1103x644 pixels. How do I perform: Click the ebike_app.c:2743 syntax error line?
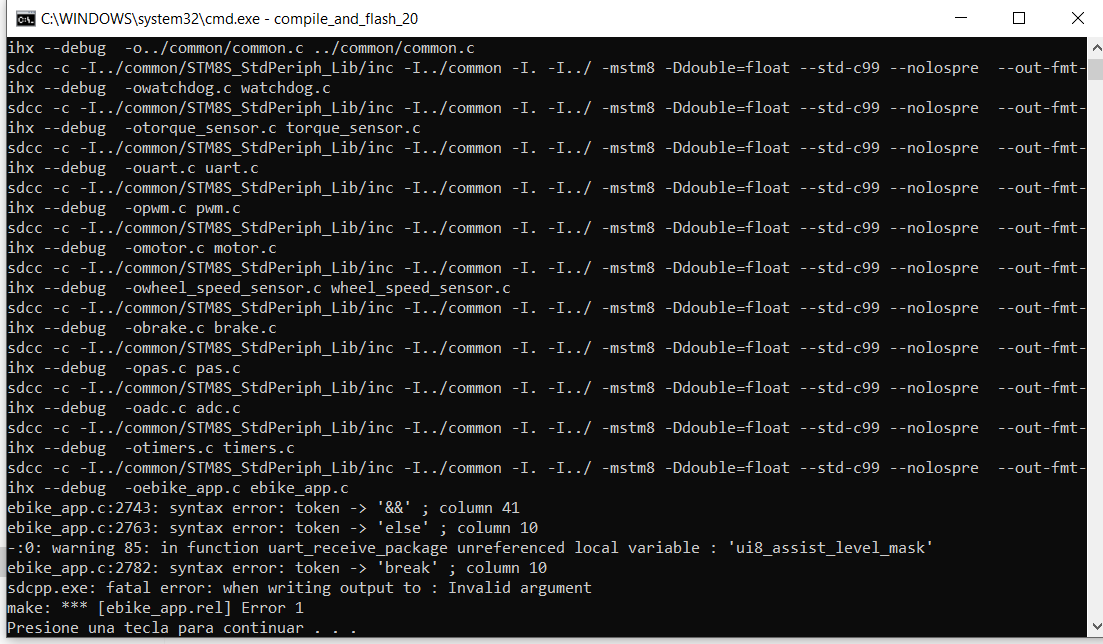click(x=263, y=508)
